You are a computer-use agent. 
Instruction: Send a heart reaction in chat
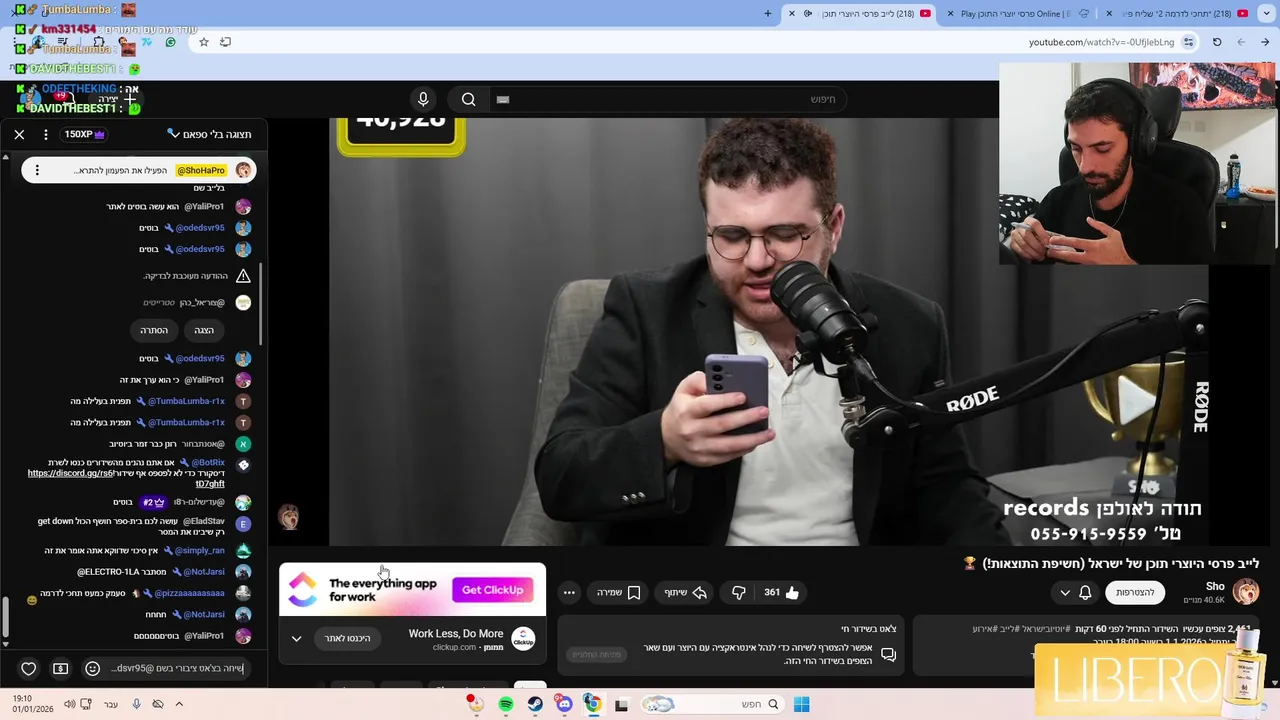[x=28, y=668]
